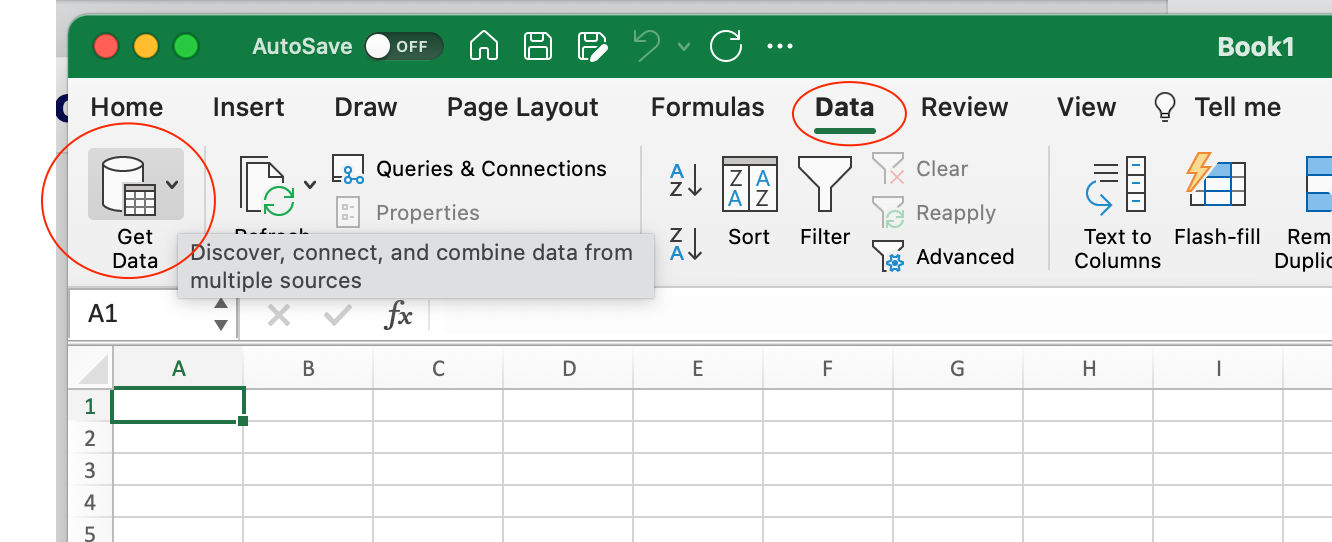Viewport: 1332px width, 542px height.
Task: Switch to the Formulas tab
Action: coord(707,107)
